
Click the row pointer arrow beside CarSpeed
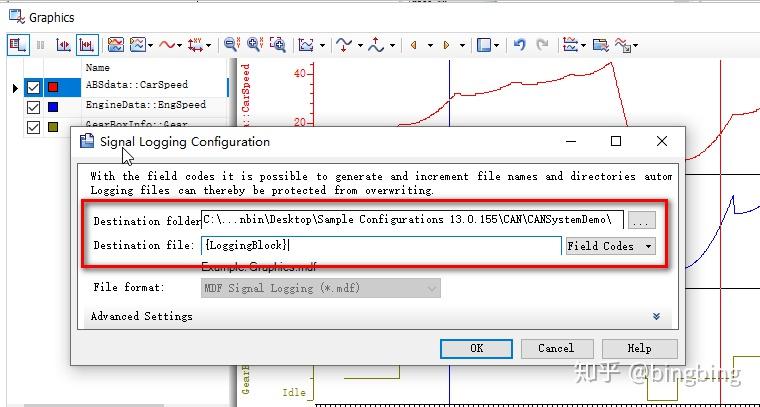pos(15,88)
